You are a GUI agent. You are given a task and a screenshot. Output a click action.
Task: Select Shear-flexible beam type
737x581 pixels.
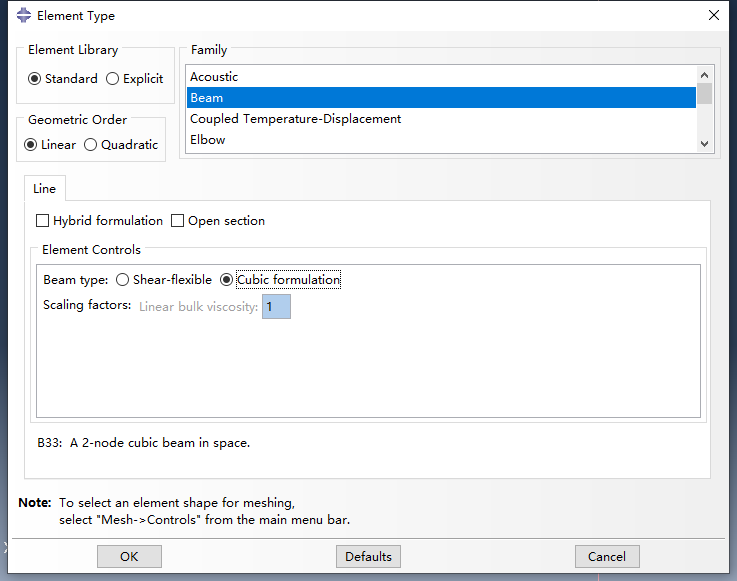[123, 280]
